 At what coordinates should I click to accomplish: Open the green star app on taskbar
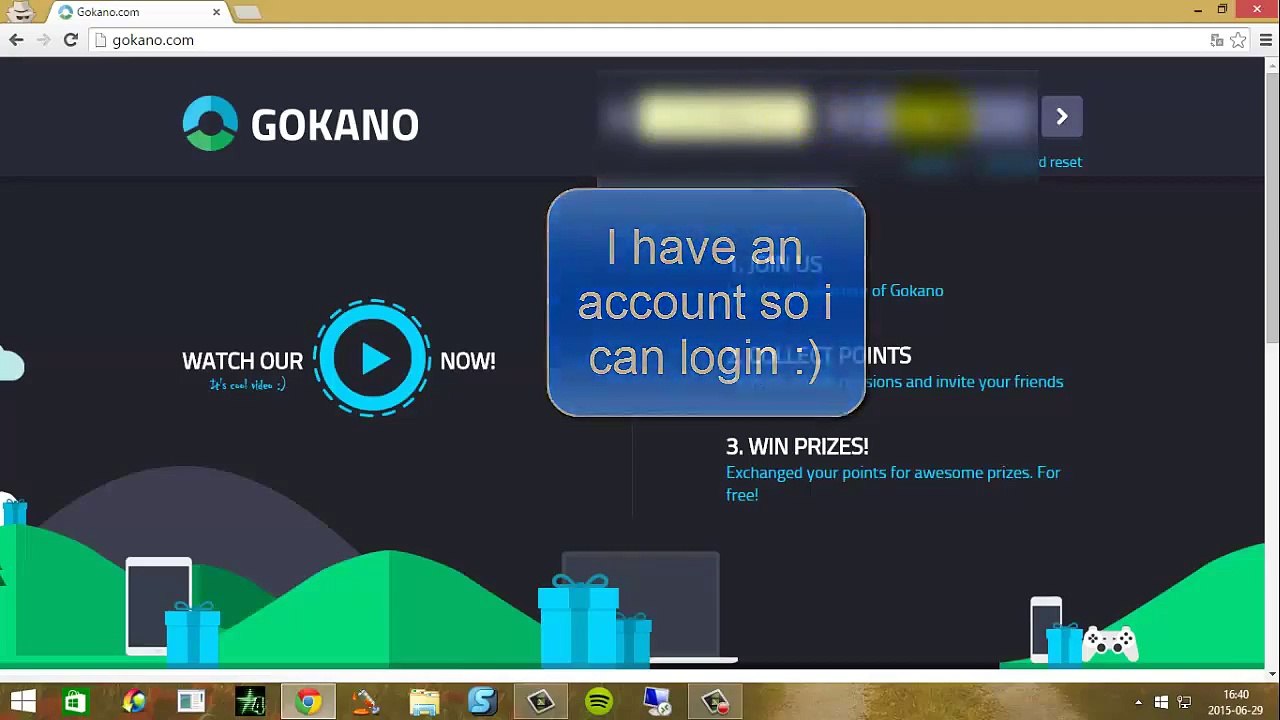pos(250,702)
